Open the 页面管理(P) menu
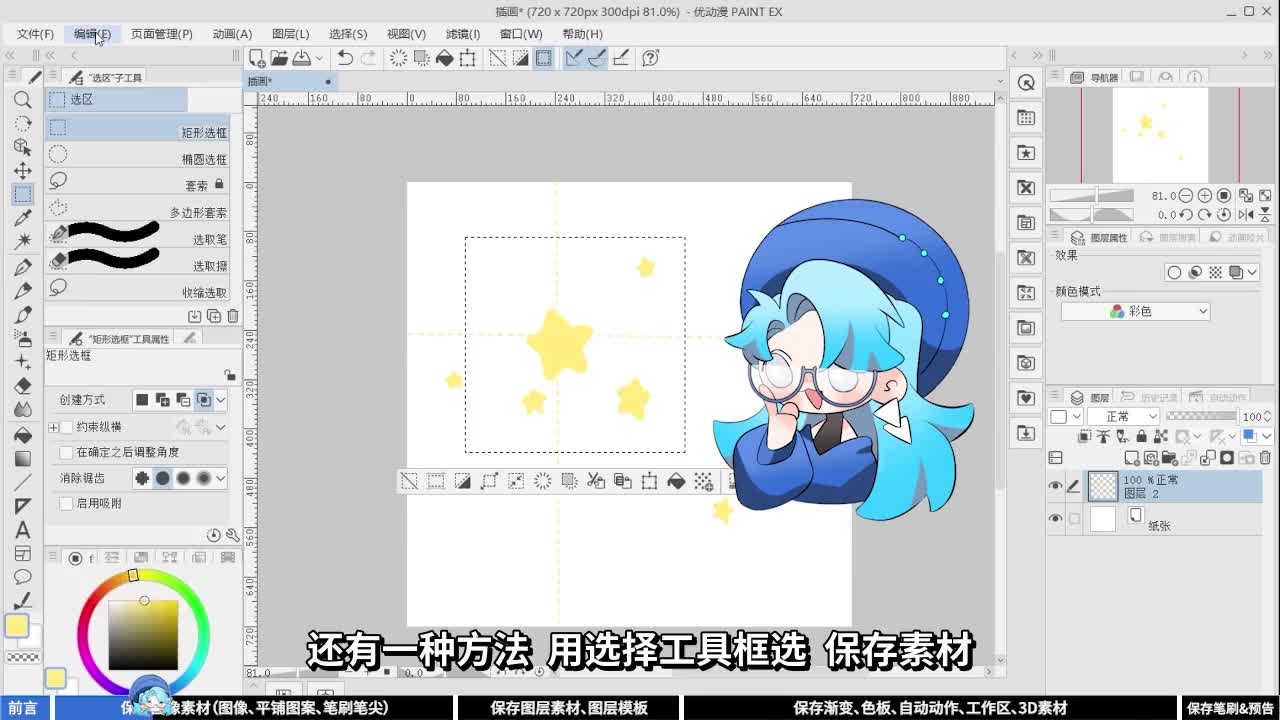This screenshot has height=720, width=1280. click(x=161, y=34)
